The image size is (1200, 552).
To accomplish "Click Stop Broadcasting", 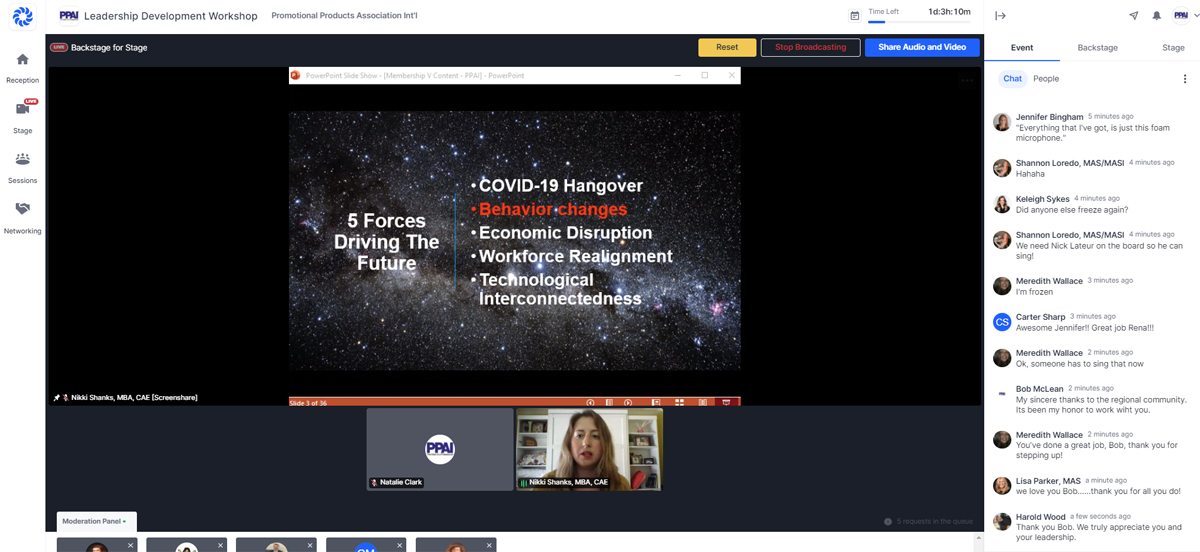I will click(810, 47).
